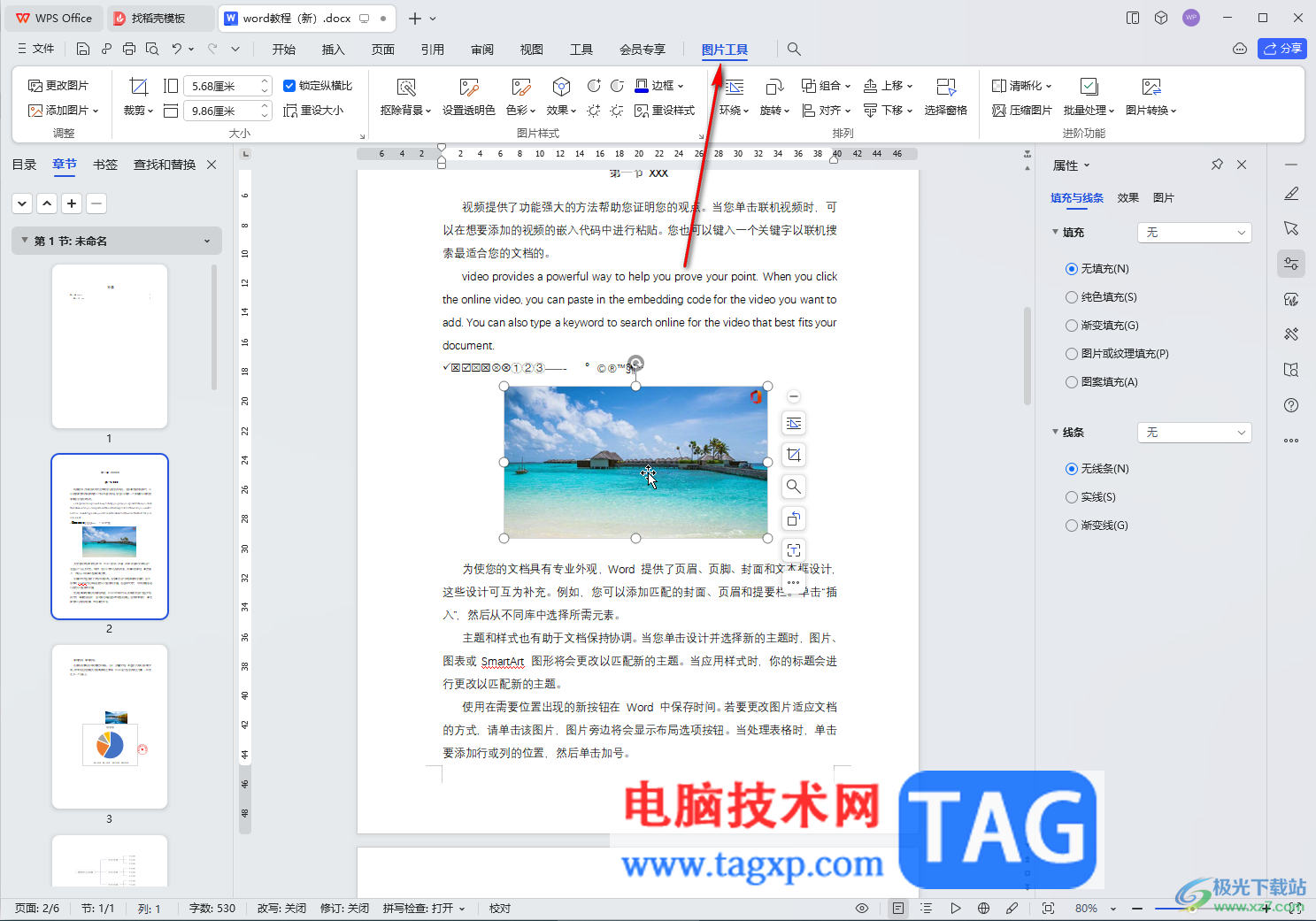Image resolution: width=1316 pixels, height=921 pixels.
Task: Click the blue share button
Action: tap(1282, 49)
